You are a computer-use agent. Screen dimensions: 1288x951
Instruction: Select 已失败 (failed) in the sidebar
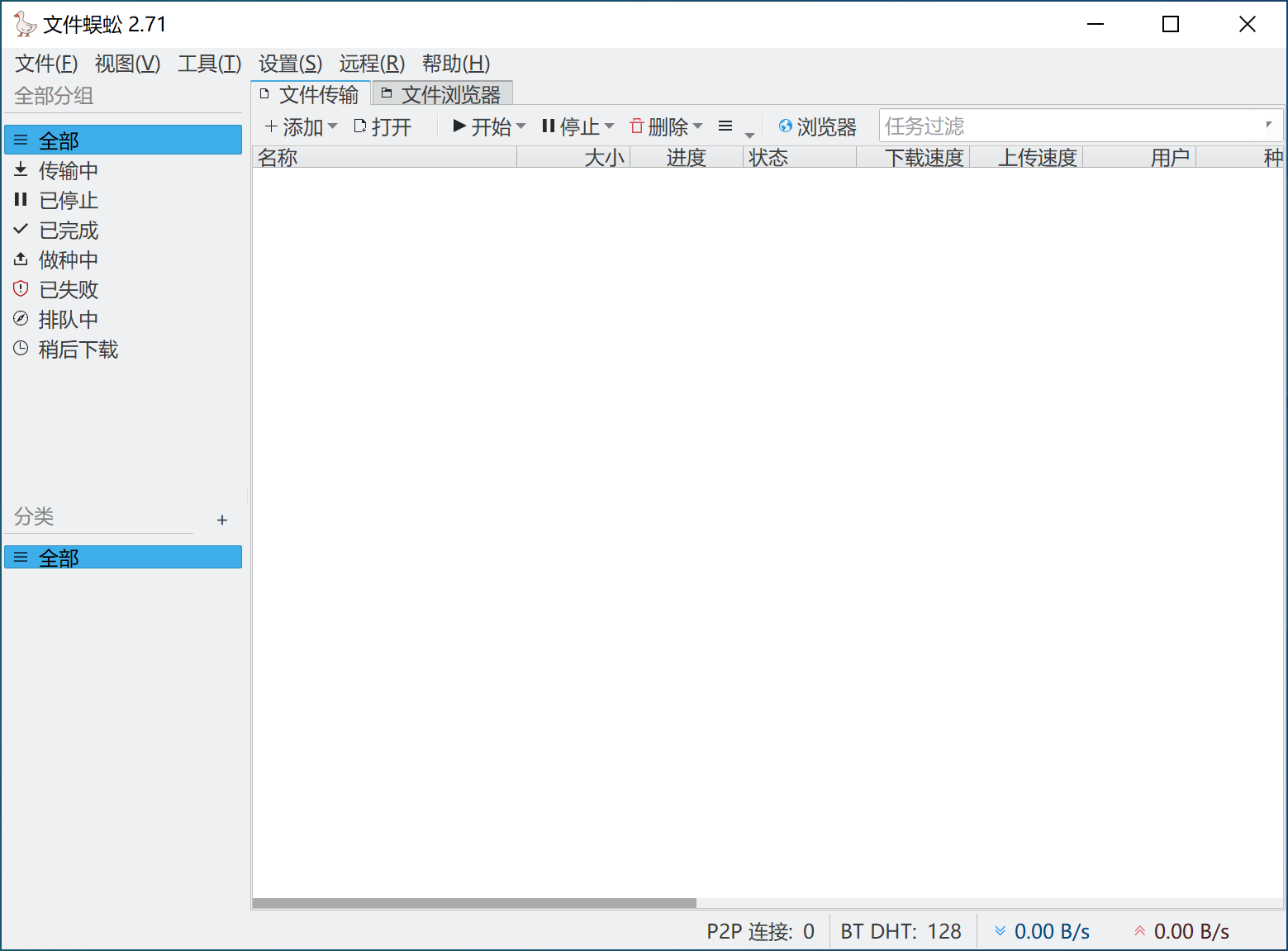click(x=123, y=289)
